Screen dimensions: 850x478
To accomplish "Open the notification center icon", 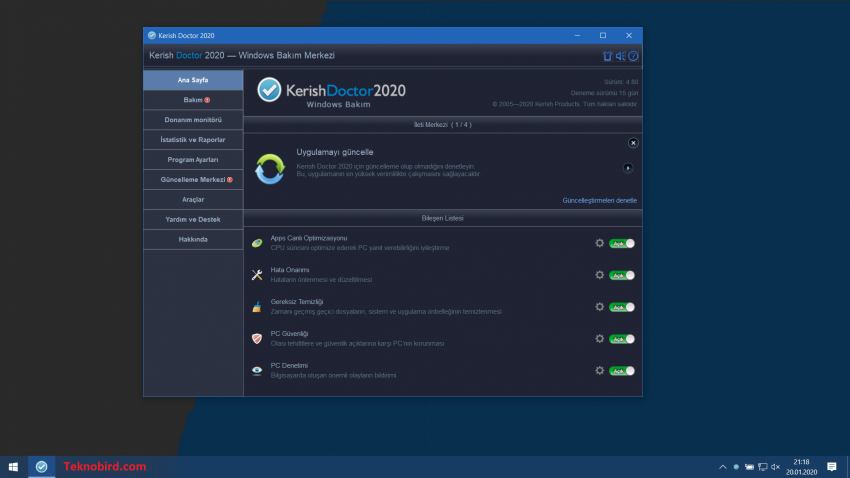I will pos(832,467).
